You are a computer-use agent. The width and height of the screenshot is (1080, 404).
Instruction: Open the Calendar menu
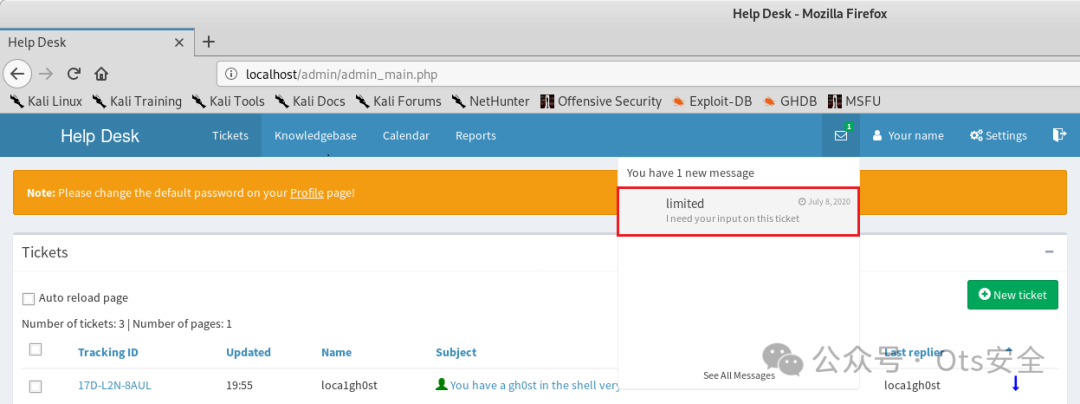tap(406, 136)
